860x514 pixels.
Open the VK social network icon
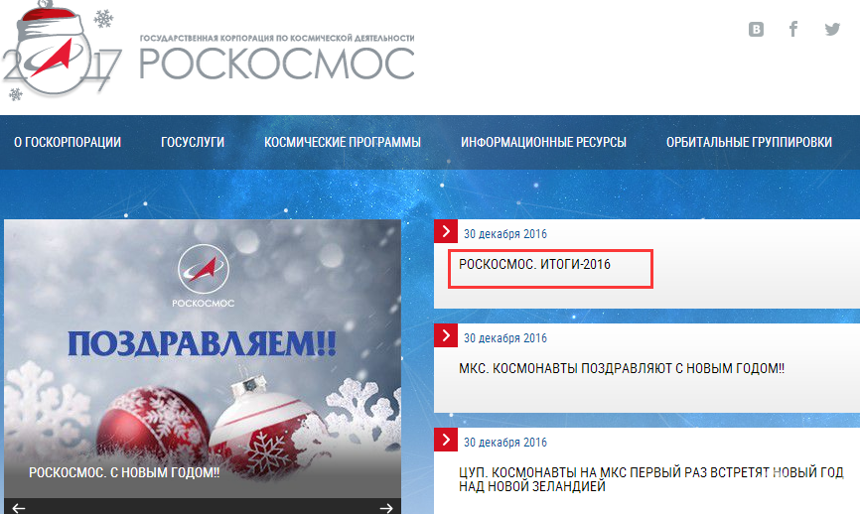[x=756, y=29]
